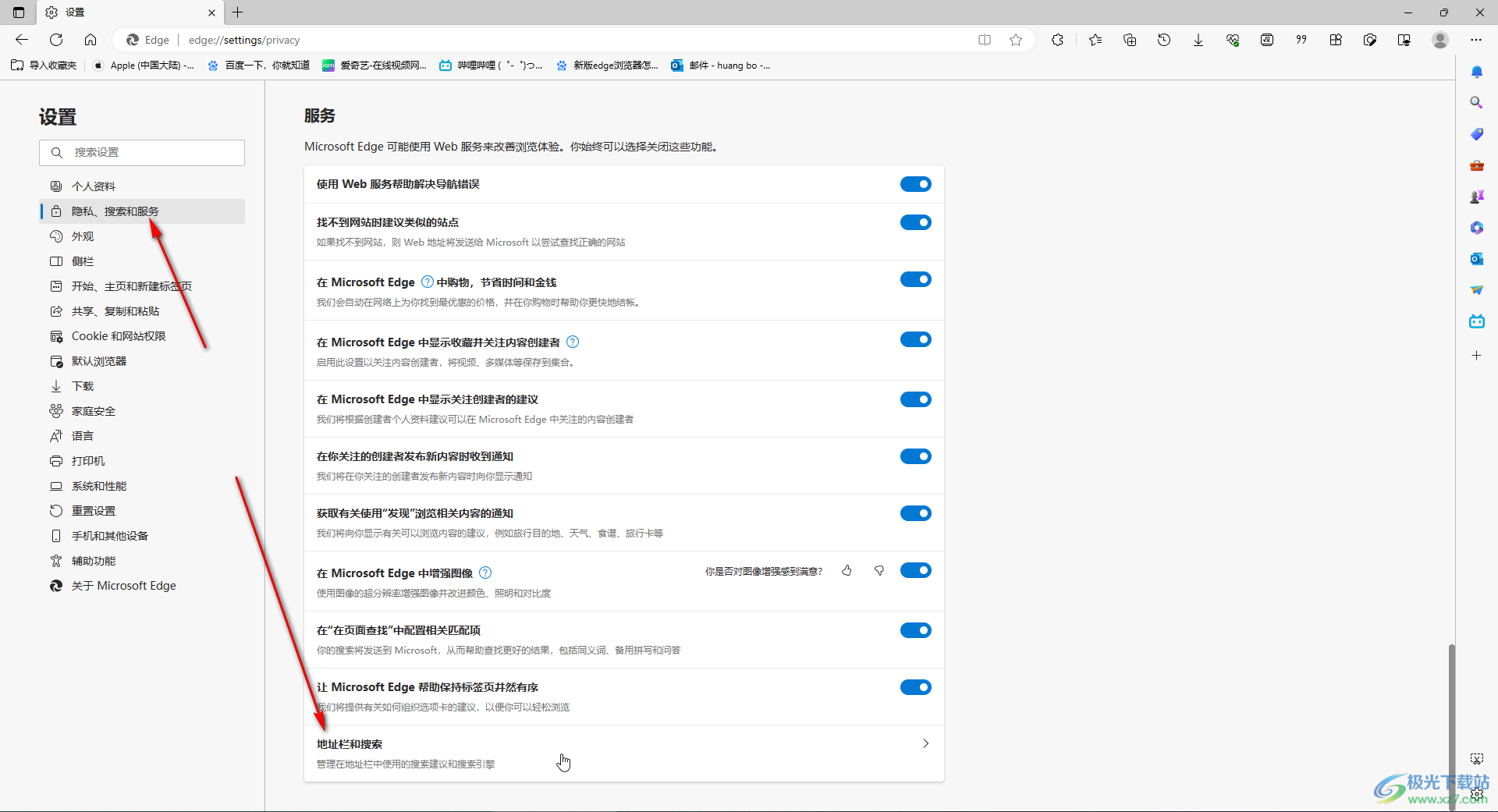The image size is (1498, 812).
Task: Toggle 使用 Web 服务帮助解决导航错误
Action: [x=915, y=184]
